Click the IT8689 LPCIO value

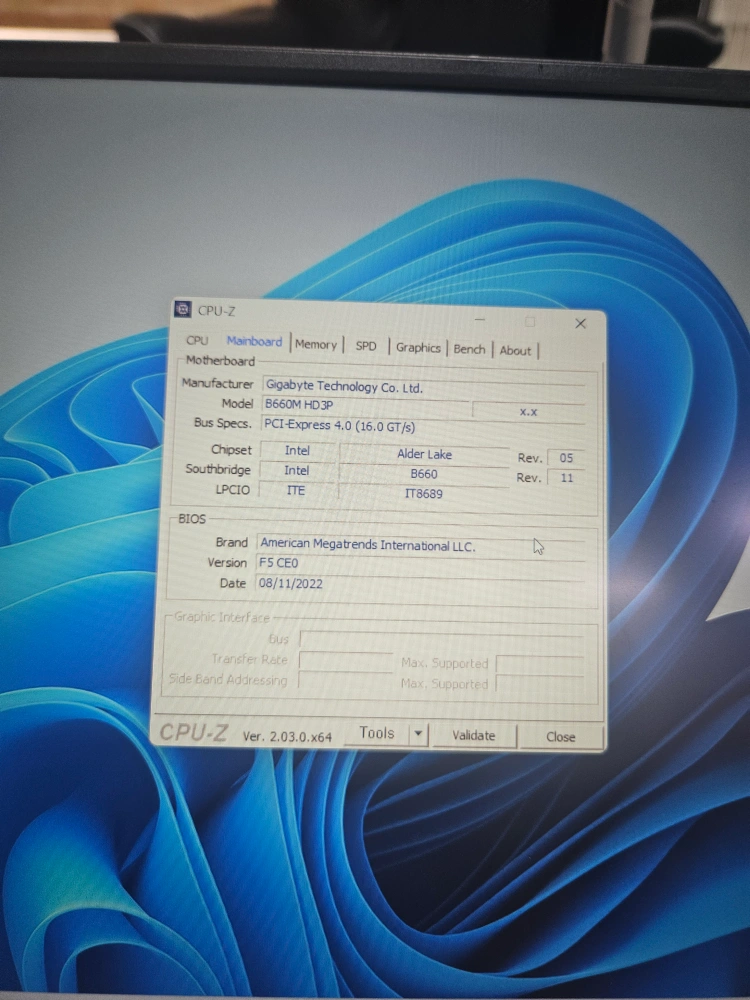point(423,494)
